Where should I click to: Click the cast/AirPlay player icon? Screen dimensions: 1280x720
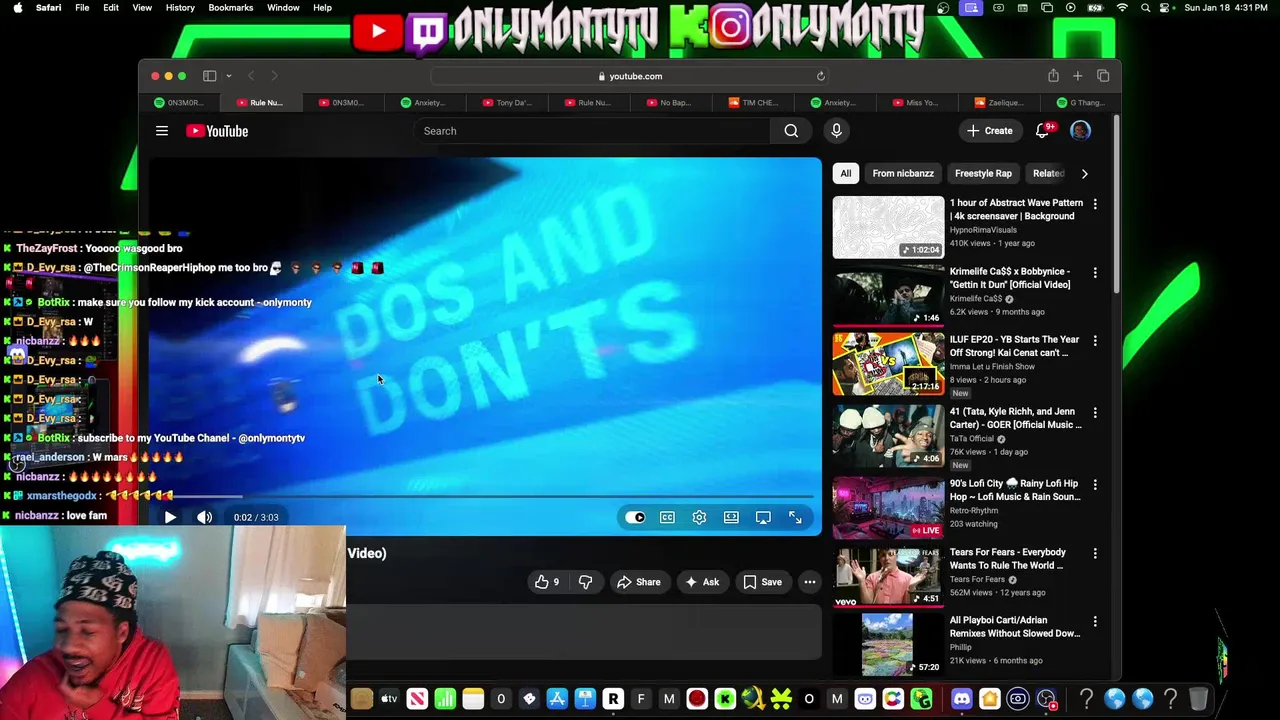pos(763,517)
